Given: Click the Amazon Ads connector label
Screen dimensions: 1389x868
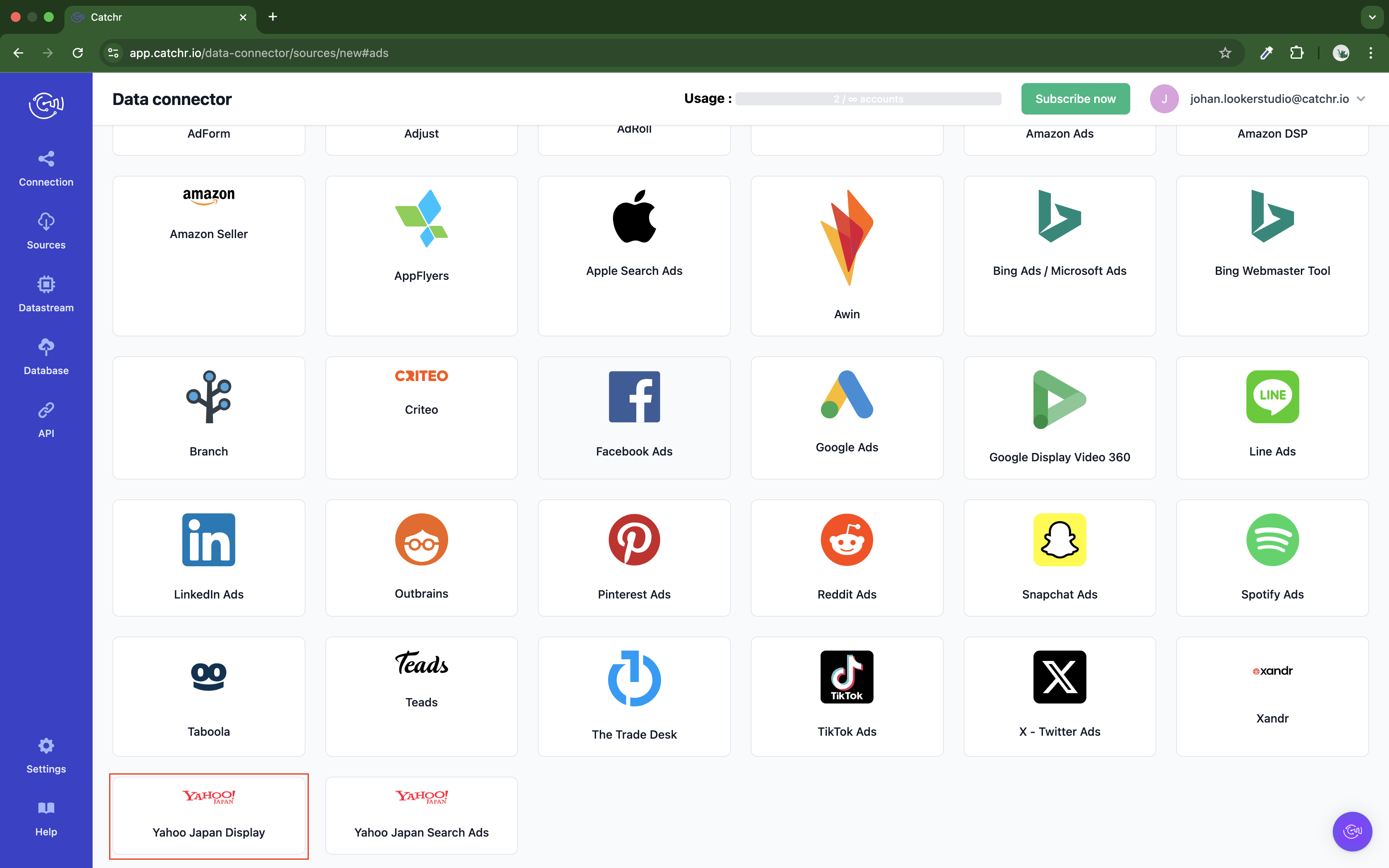Looking at the screenshot, I should [x=1060, y=134].
